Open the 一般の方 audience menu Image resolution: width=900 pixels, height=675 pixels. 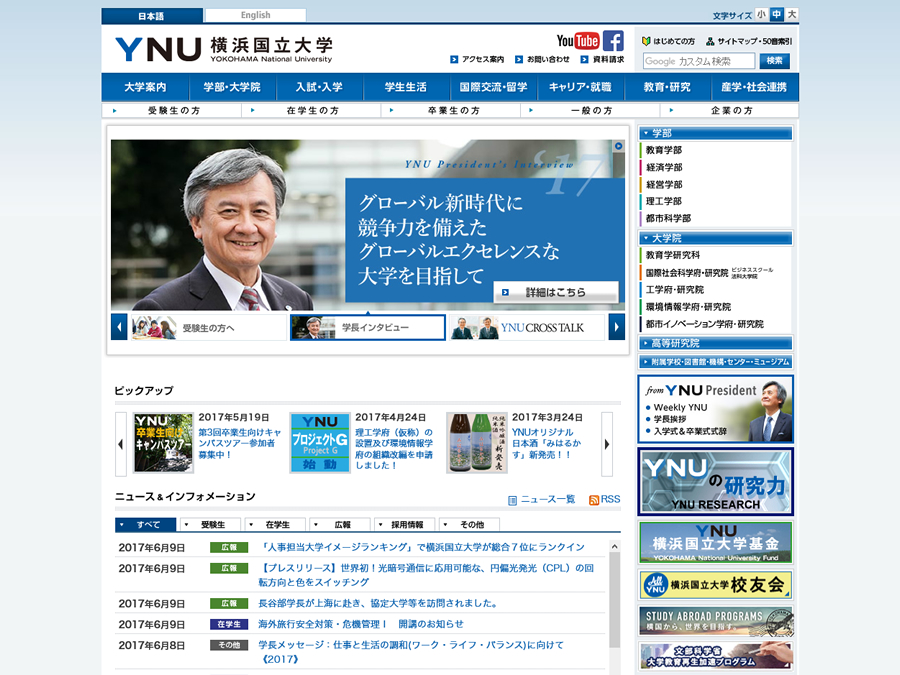(x=590, y=110)
